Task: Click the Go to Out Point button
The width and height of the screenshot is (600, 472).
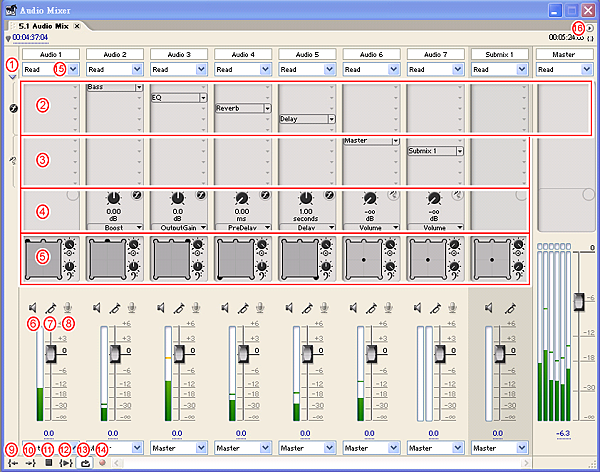Action: pyautogui.click(x=29, y=463)
